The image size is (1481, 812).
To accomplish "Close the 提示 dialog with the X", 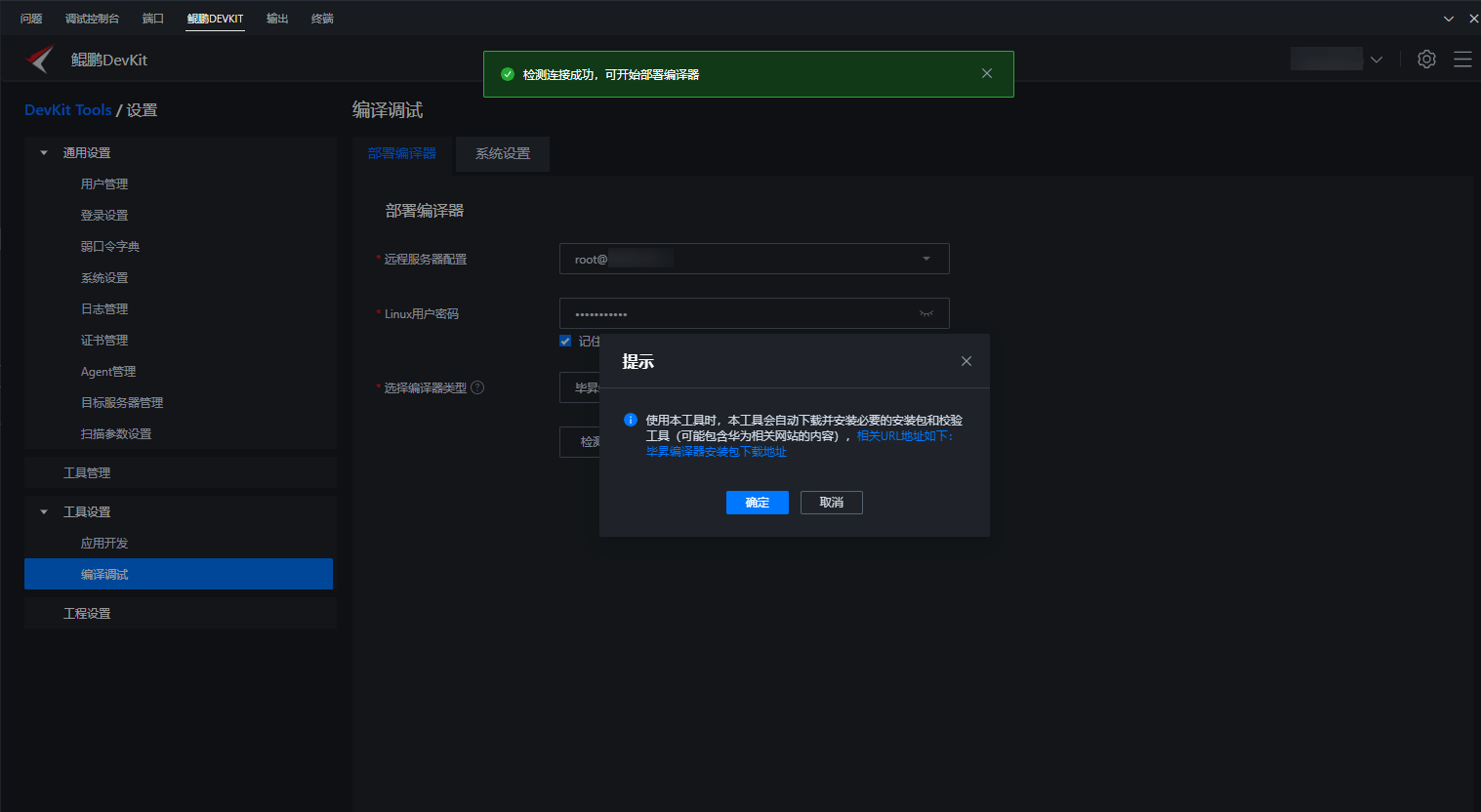I will [x=967, y=361].
